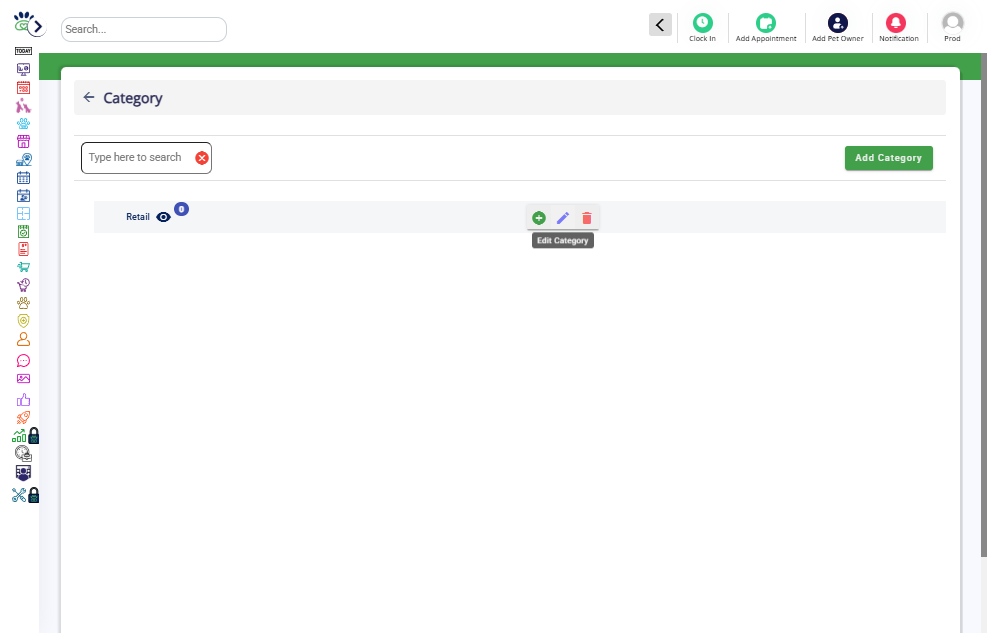Open the red calendar sidebar icon
This screenshot has height=633, width=987.
pyautogui.click(x=23, y=87)
